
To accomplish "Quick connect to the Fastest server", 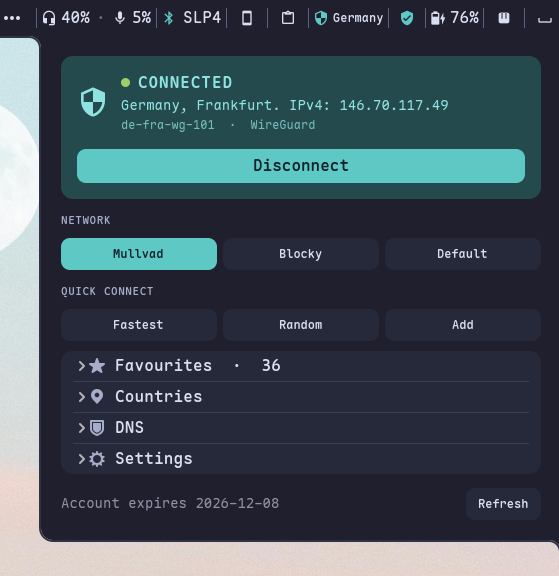I will click(139, 325).
